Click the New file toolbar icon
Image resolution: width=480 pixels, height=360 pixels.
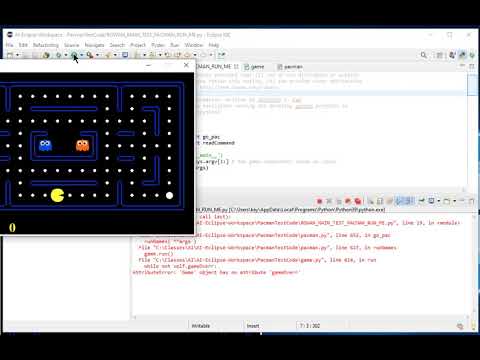point(10,55)
